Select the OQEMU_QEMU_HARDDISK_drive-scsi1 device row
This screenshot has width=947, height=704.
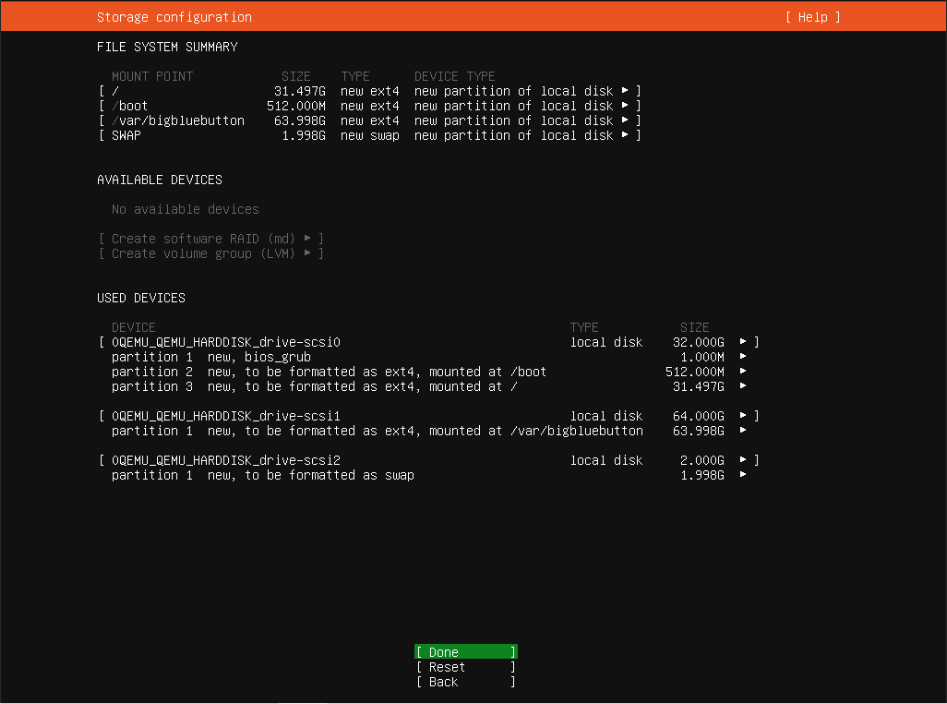226,416
